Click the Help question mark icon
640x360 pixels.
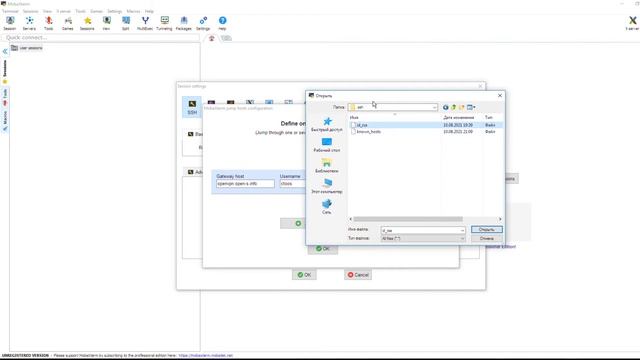(x=222, y=23)
